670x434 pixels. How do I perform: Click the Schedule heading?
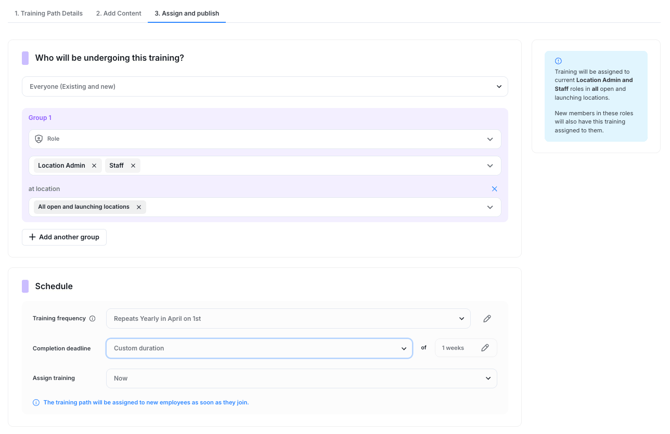pyautogui.click(x=54, y=286)
